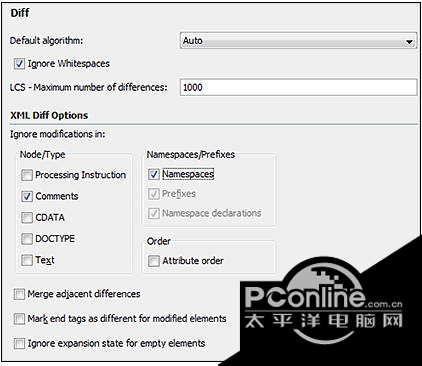Enable the Processing Instruction checkbox
422x366 pixels.
tap(27, 175)
